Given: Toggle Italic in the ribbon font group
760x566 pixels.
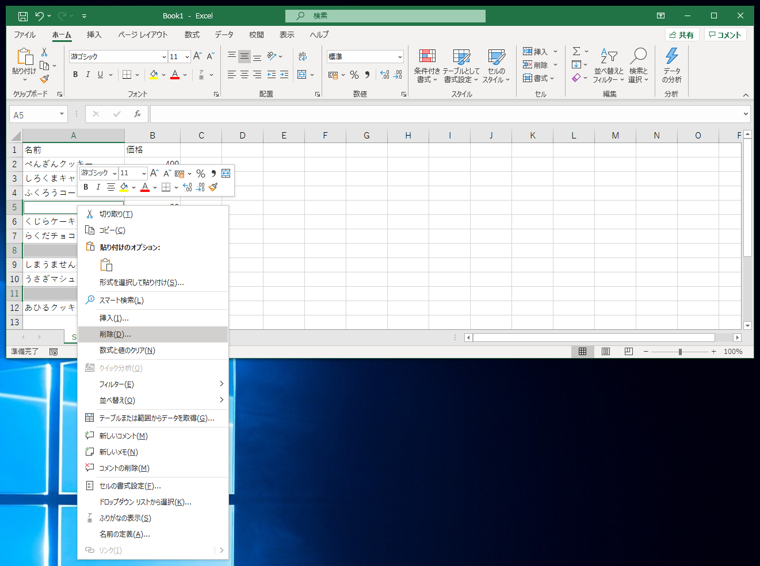Looking at the screenshot, I should tap(88, 75).
